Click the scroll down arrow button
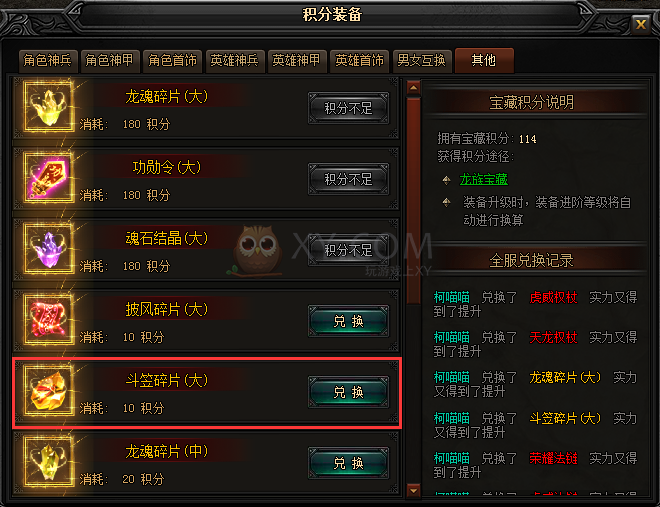The width and height of the screenshot is (660, 507). pyautogui.click(x=413, y=490)
